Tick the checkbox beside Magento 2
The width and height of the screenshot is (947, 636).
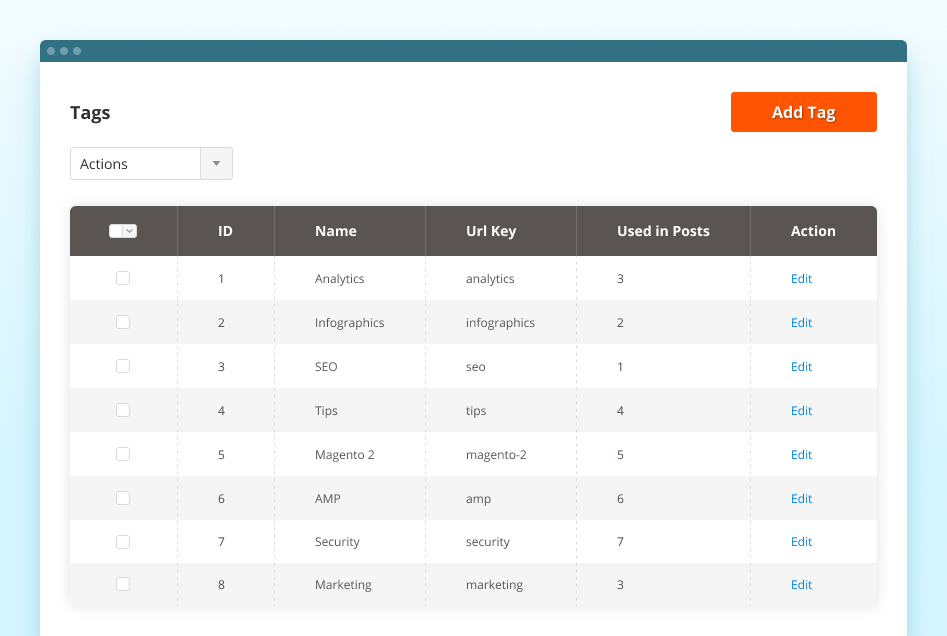(123, 454)
